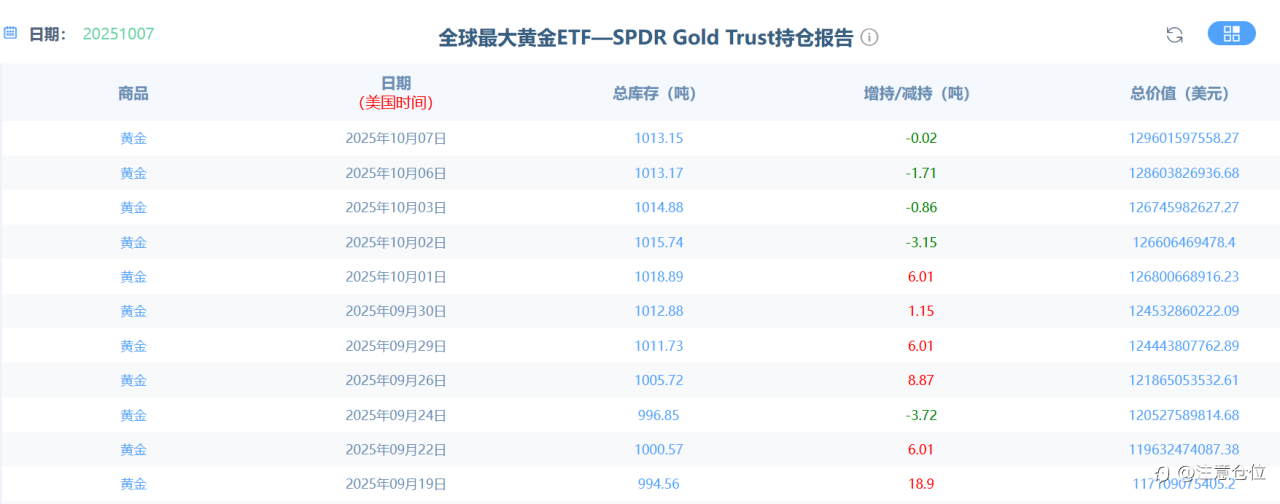The image size is (1280, 504).
Task: Click the calendar icon beside 日期
Action: click(11, 33)
